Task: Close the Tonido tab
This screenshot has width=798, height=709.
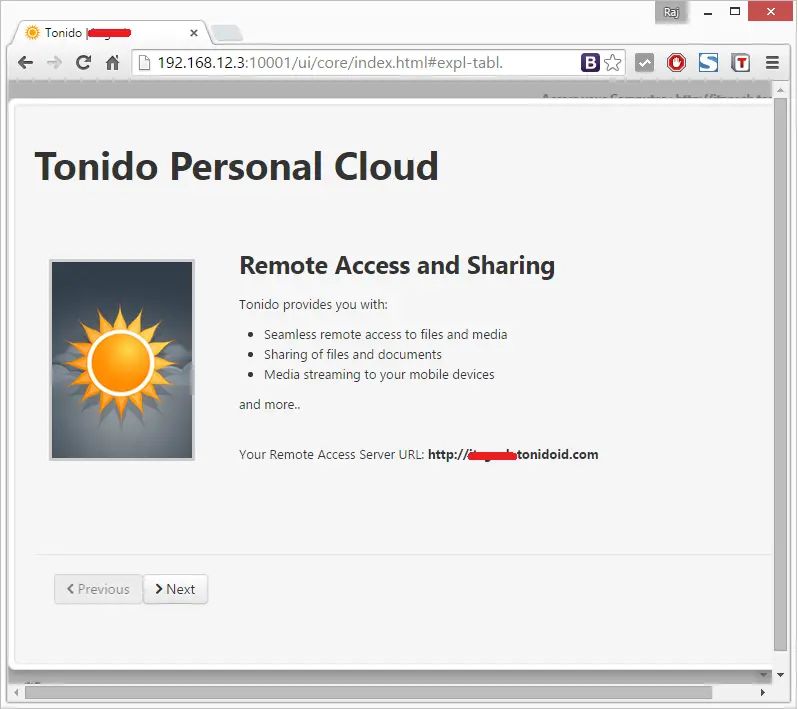Action: [194, 33]
